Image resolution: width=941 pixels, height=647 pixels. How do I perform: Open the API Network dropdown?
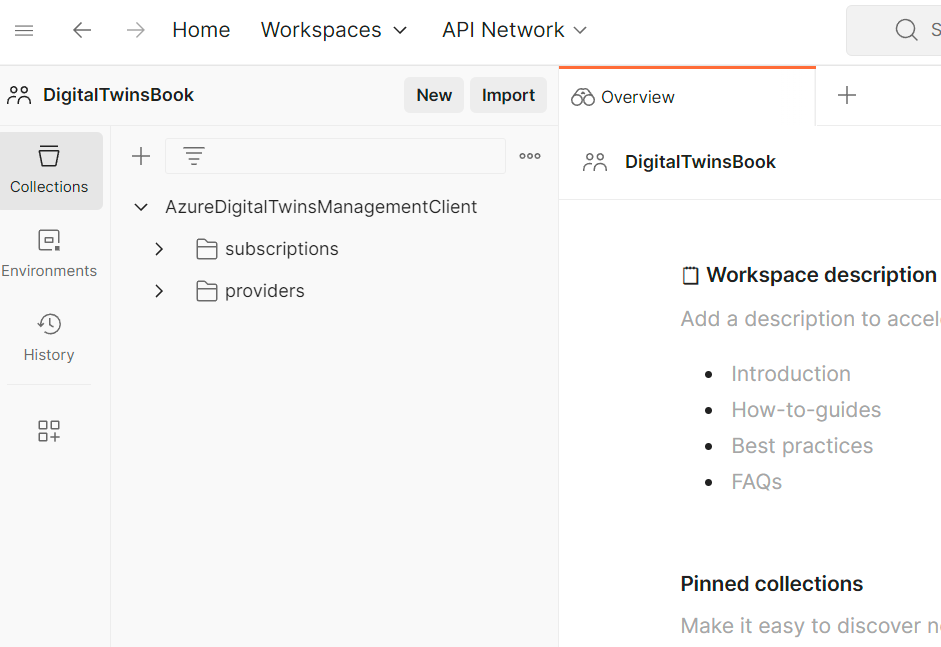[x=514, y=30]
